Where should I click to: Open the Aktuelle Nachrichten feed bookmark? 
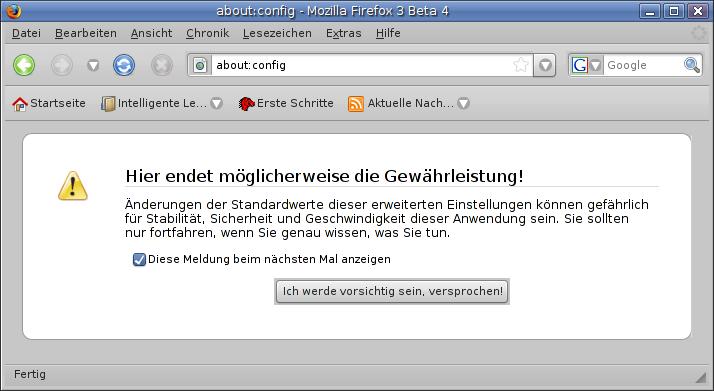click(x=401, y=103)
